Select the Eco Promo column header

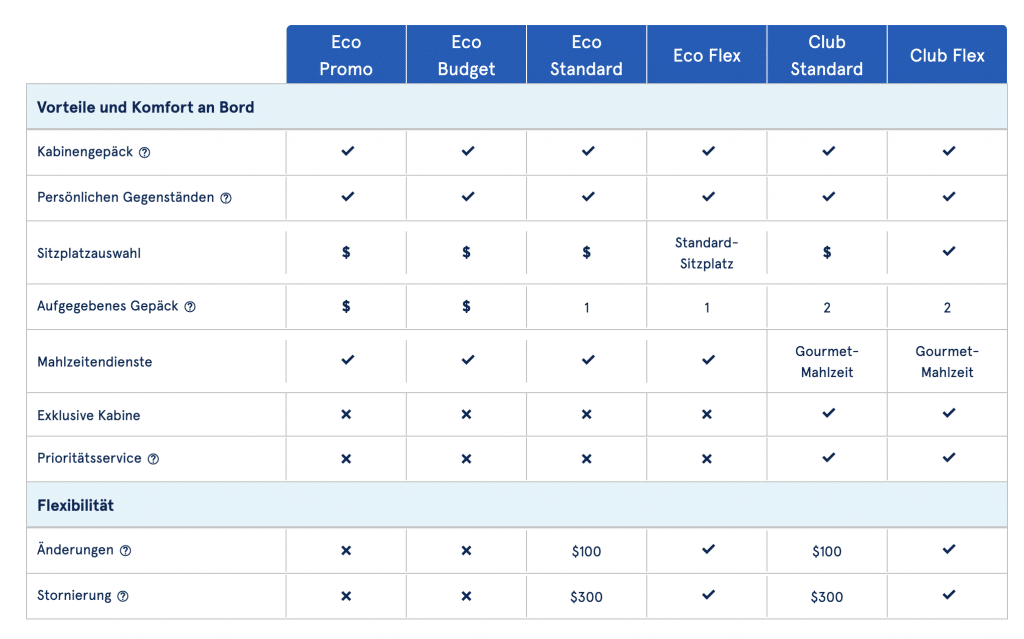point(346,55)
